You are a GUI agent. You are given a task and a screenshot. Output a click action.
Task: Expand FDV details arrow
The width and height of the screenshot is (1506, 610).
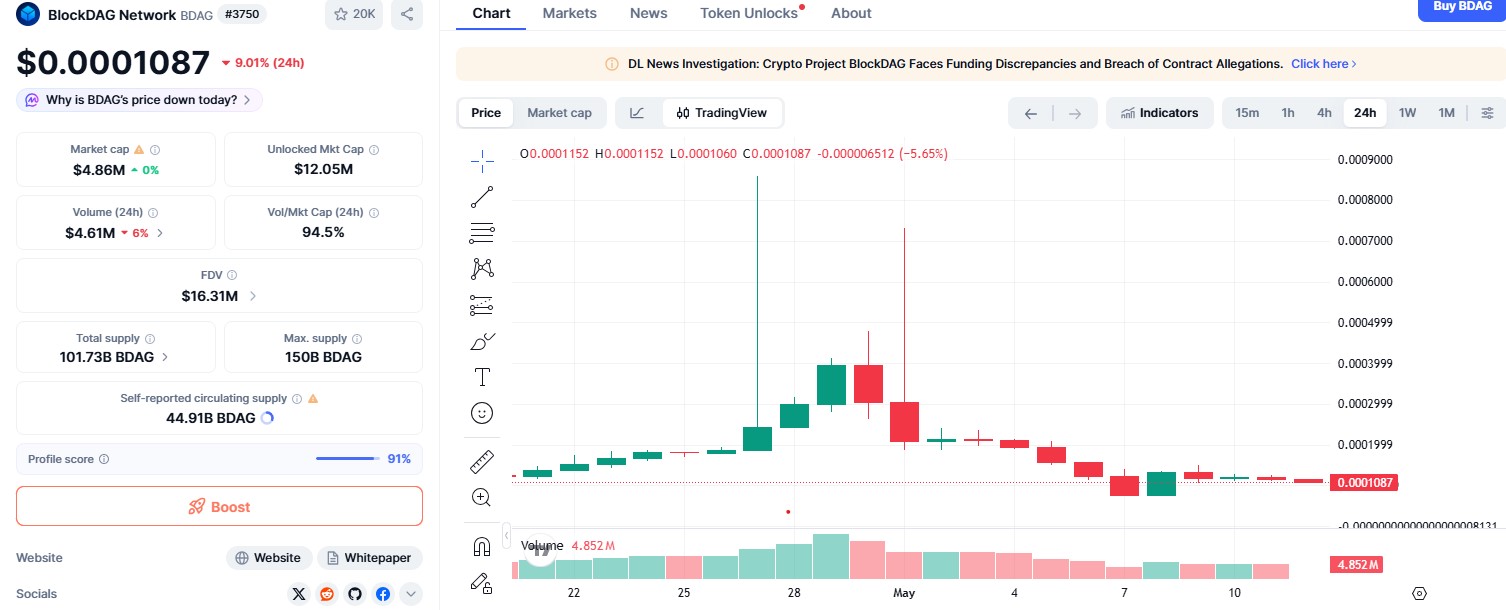click(x=252, y=296)
